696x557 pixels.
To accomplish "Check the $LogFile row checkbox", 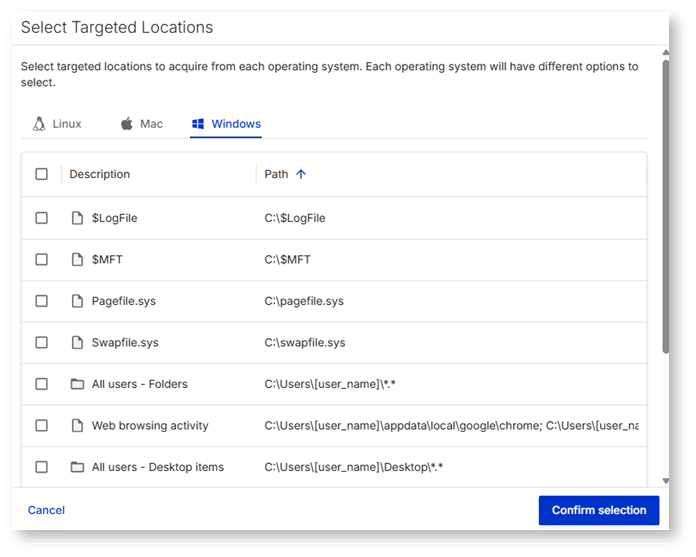I will 42,218.
